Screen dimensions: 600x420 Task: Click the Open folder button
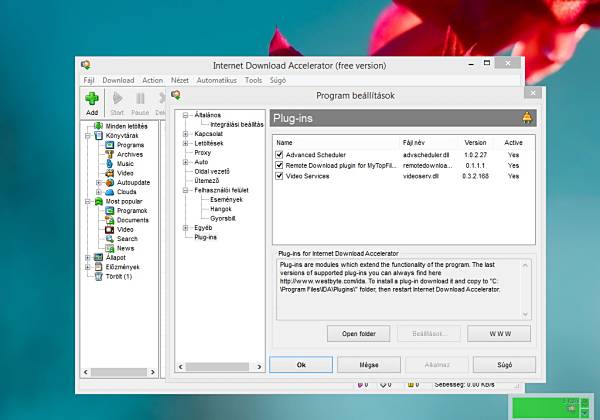pyautogui.click(x=359, y=334)
